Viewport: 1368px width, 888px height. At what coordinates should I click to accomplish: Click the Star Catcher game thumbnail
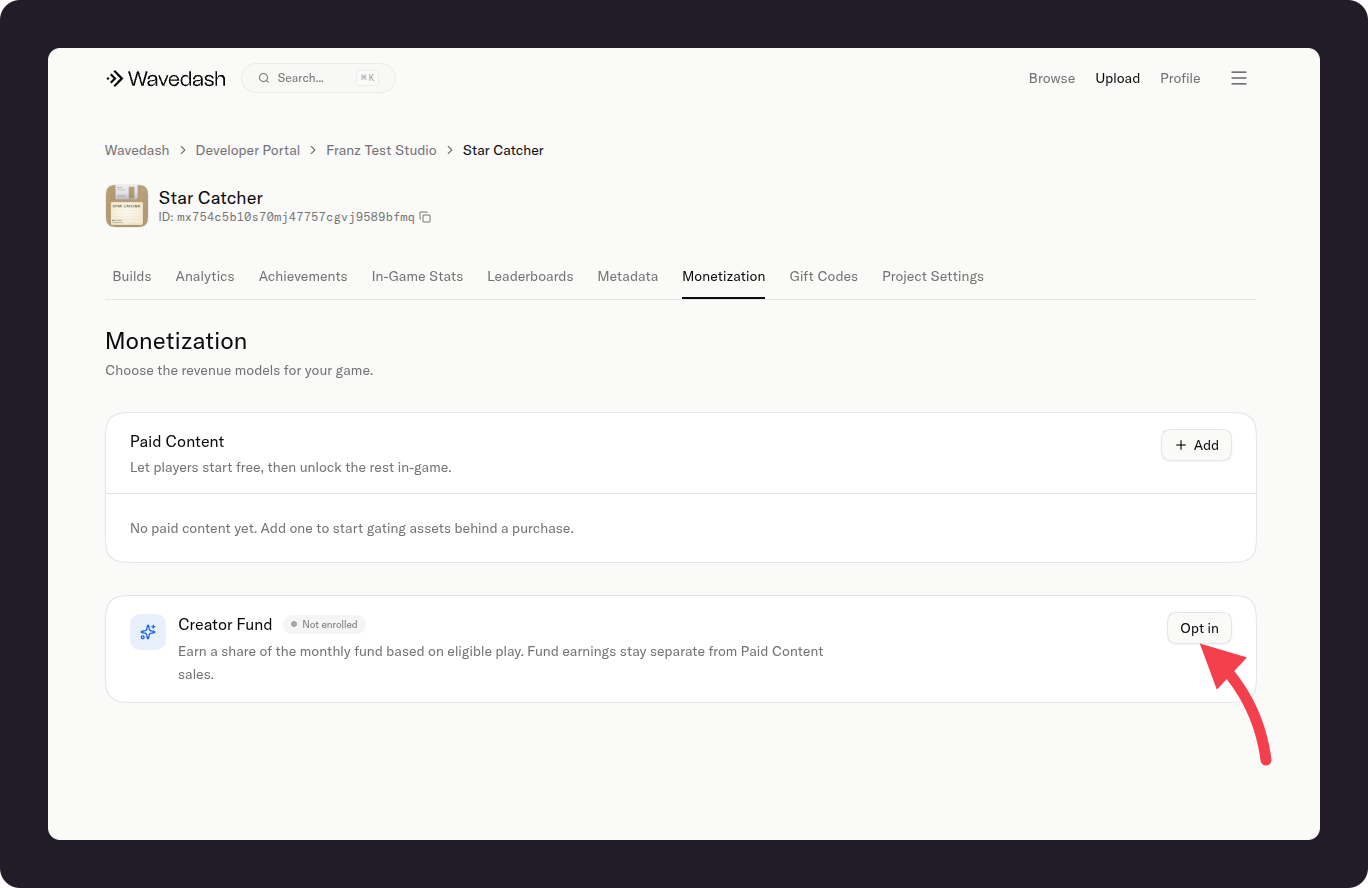pyautogui.click(x=127, y=206)
